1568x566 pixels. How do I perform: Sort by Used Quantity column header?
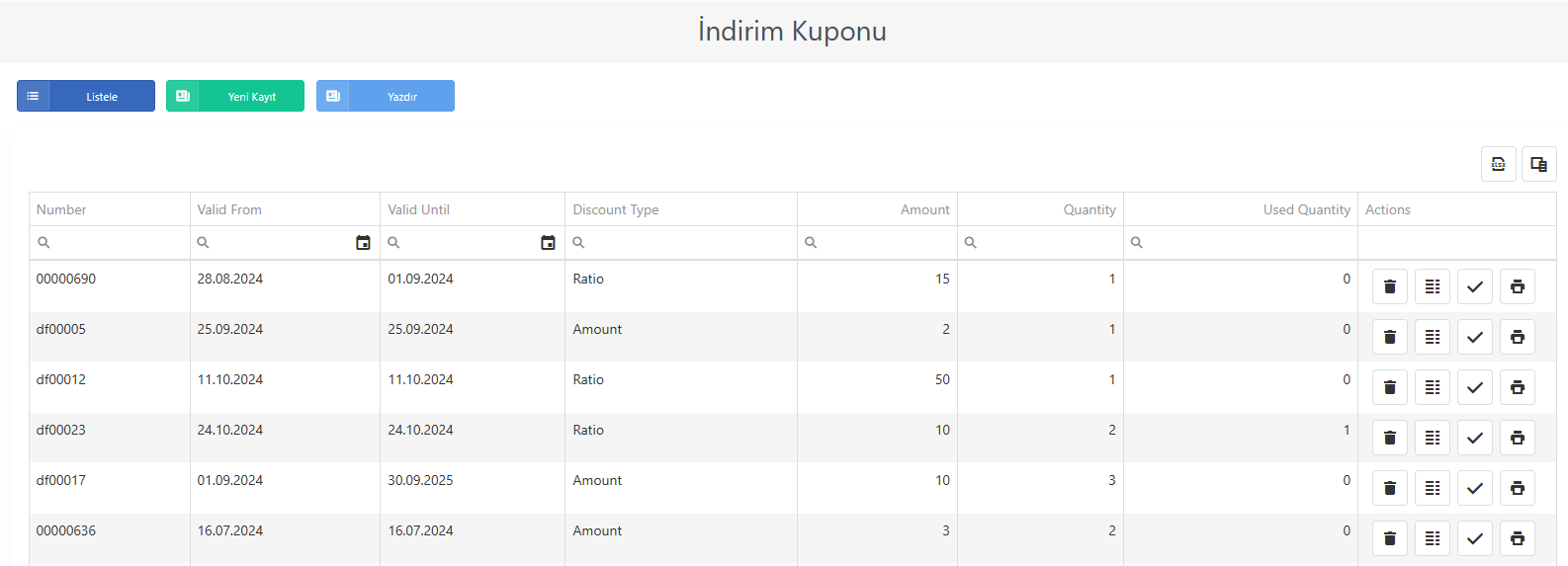click(x=1241, y=209)
